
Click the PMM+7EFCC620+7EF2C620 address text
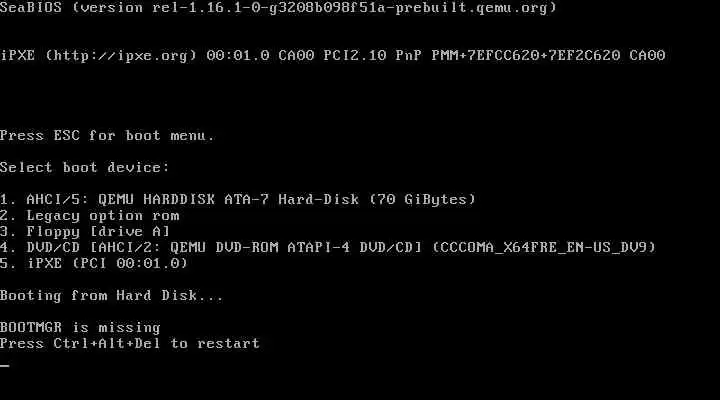pos(526,56)
